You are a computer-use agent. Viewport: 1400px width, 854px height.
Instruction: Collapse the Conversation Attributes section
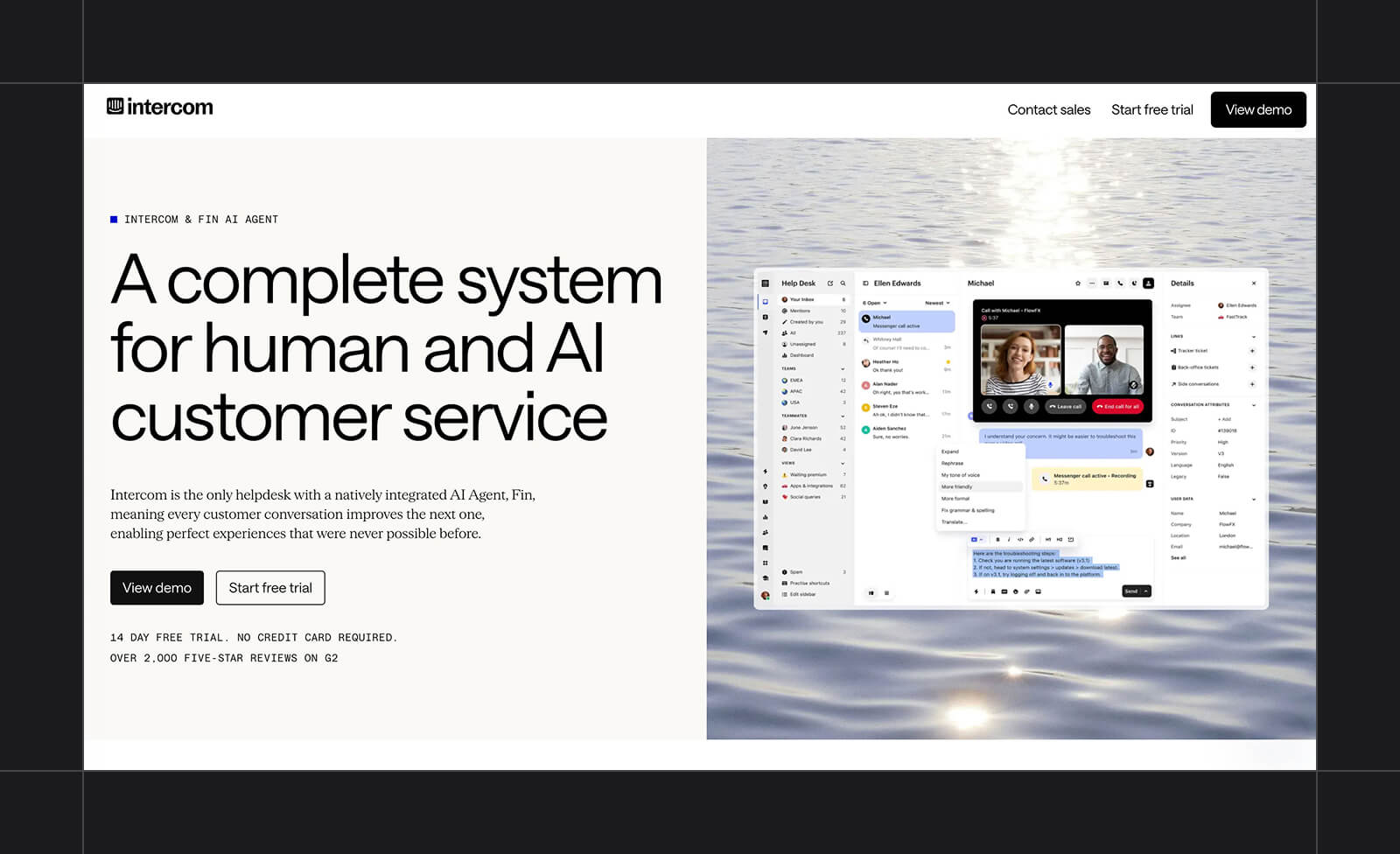(1253, 405)
